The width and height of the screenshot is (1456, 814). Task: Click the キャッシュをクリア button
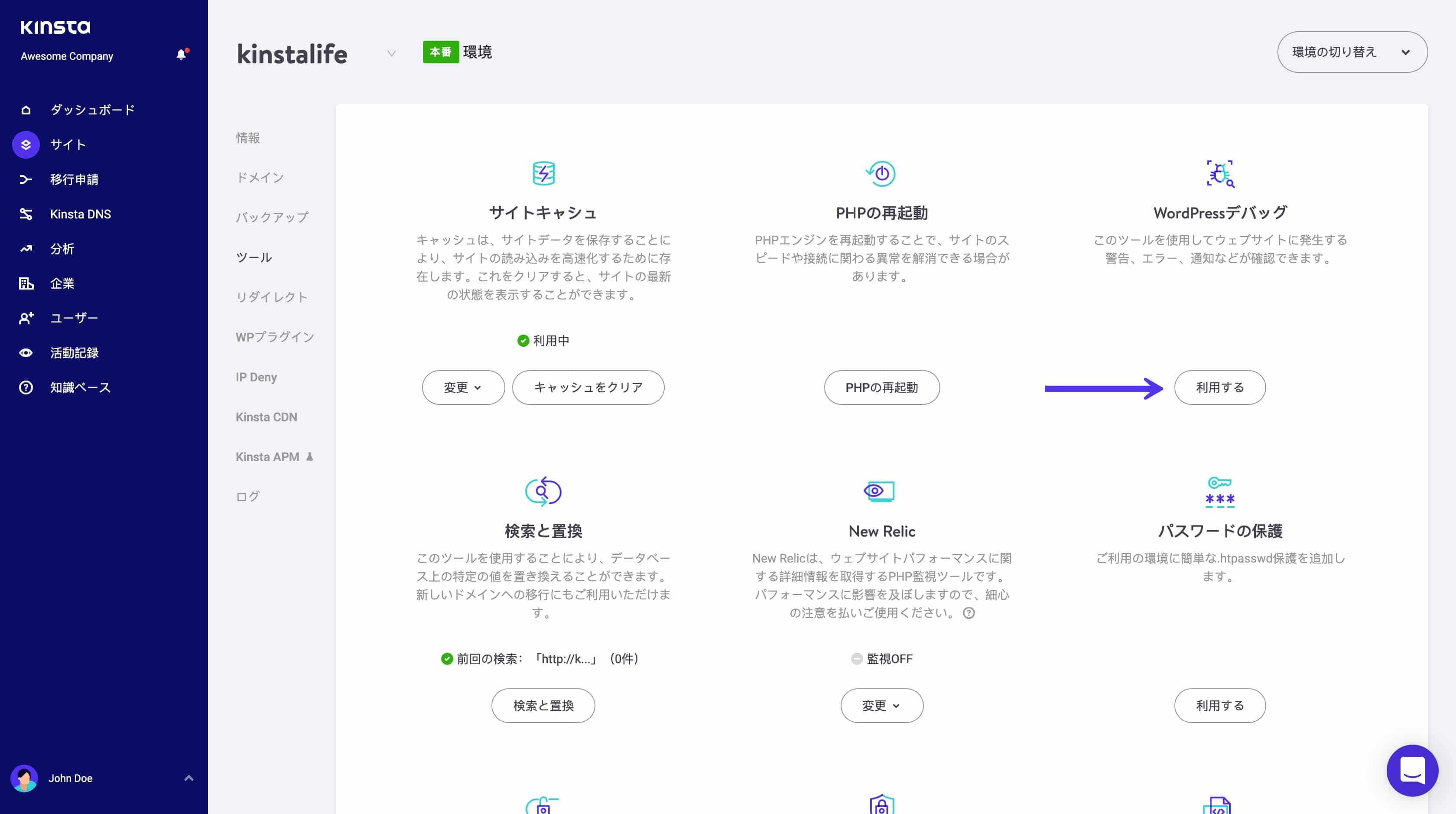[x=588, y=387]
